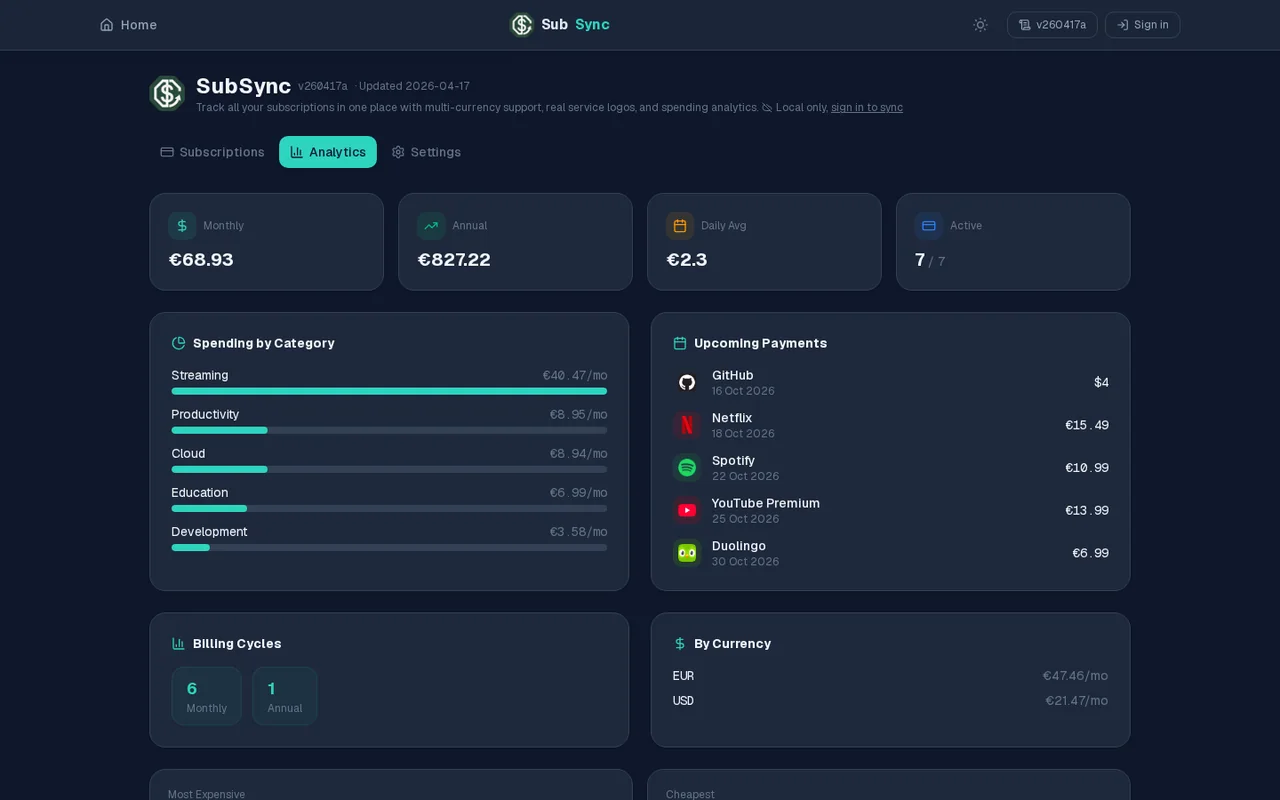
Task: Click the Home navigation link
Action: (x=128, y=25)
